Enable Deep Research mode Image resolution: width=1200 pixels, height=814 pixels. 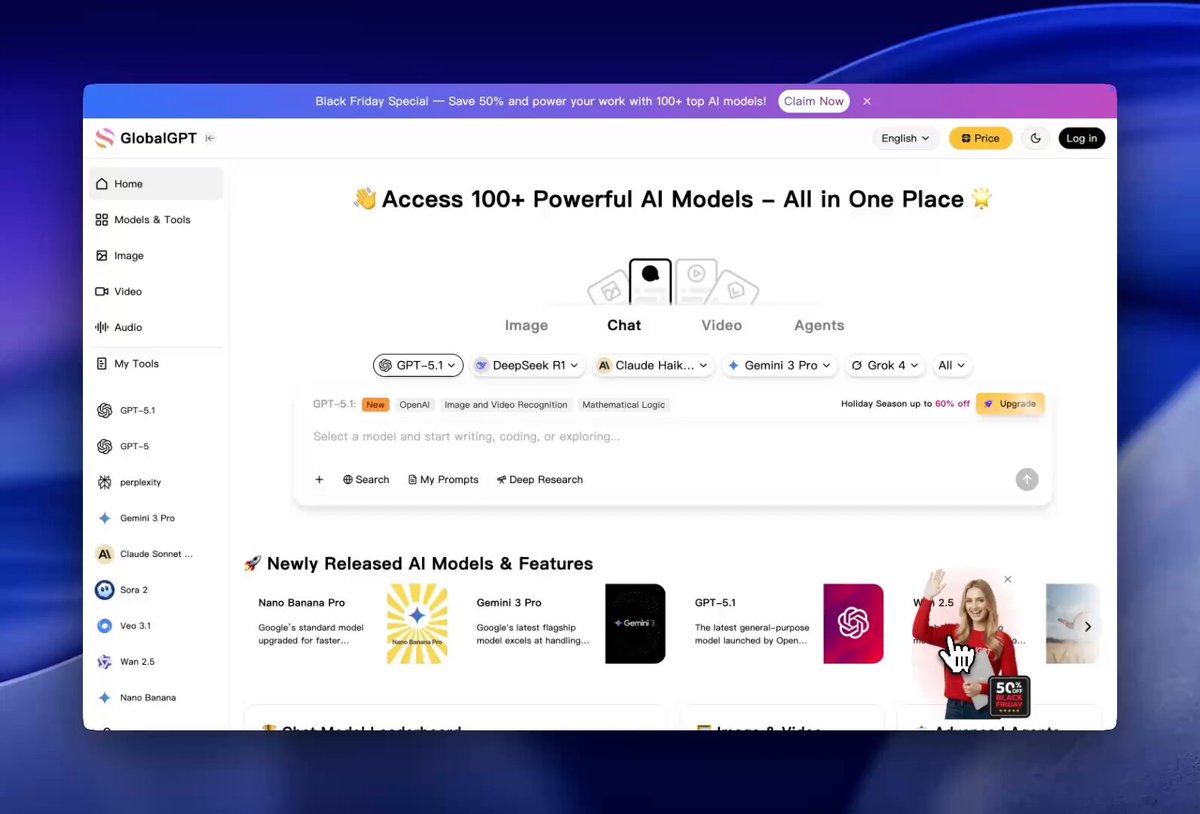(540, 480)
